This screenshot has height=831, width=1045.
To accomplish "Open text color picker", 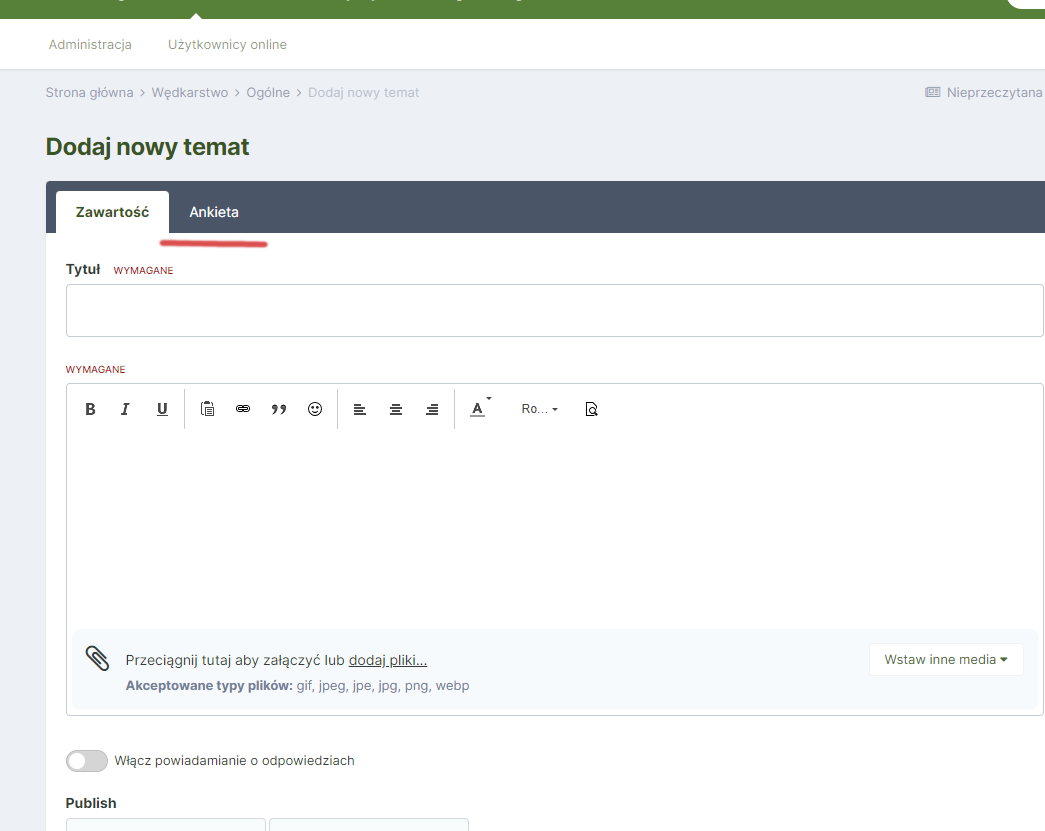I will pyautogui.click(x=480, y=409).
